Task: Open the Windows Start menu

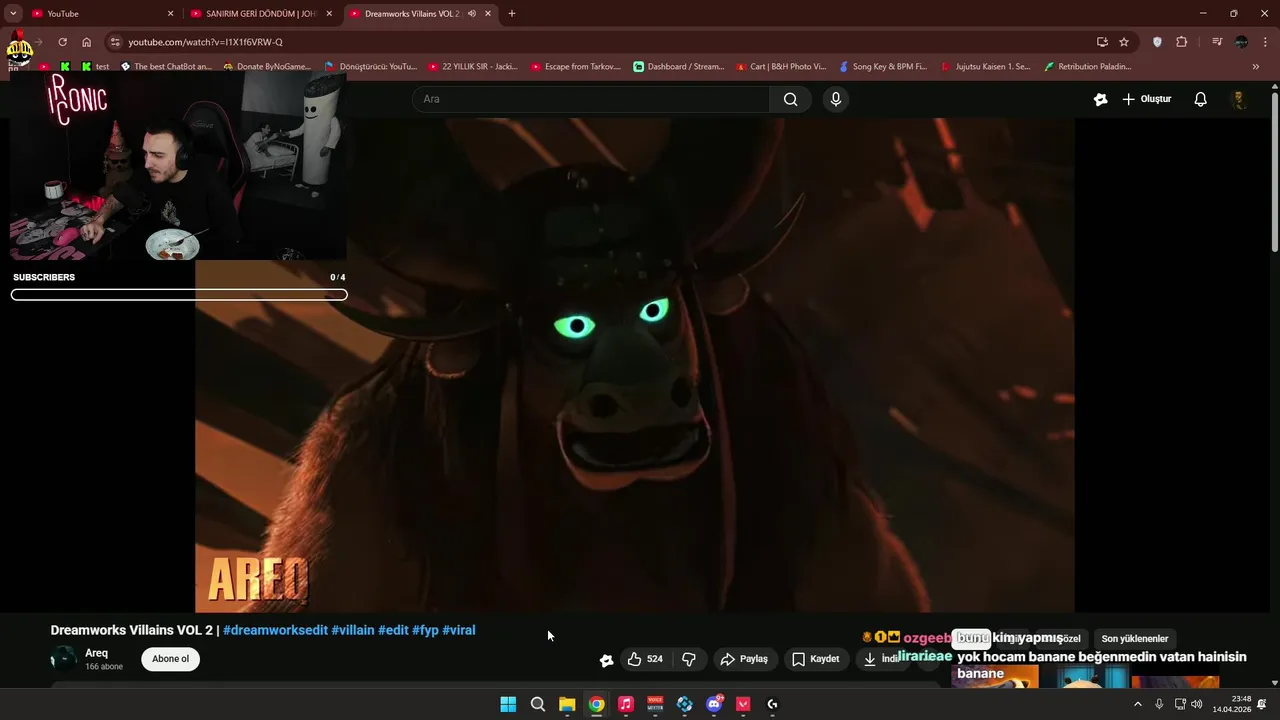Action: tap(508, 704)
